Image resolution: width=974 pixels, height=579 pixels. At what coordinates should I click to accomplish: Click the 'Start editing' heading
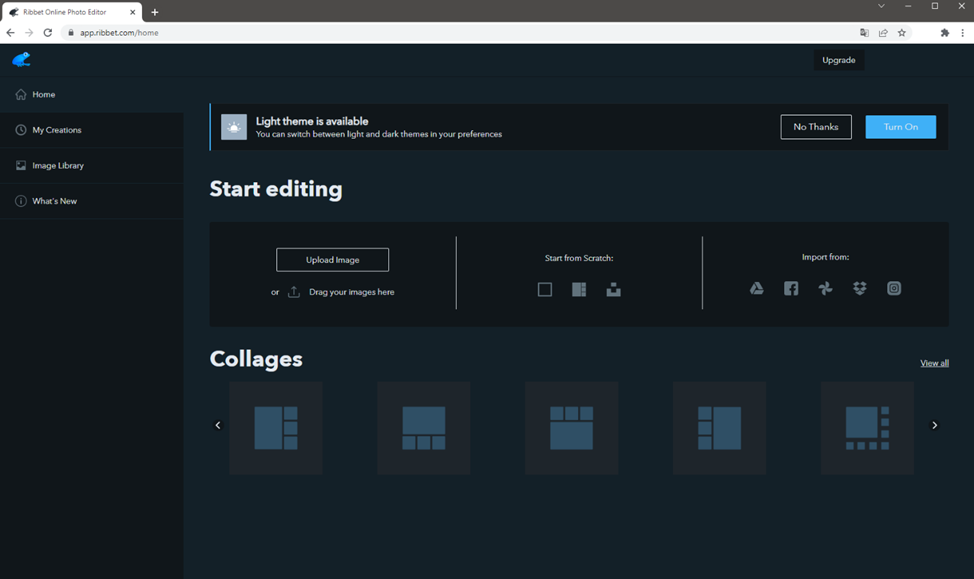click(x=276, y=189)
